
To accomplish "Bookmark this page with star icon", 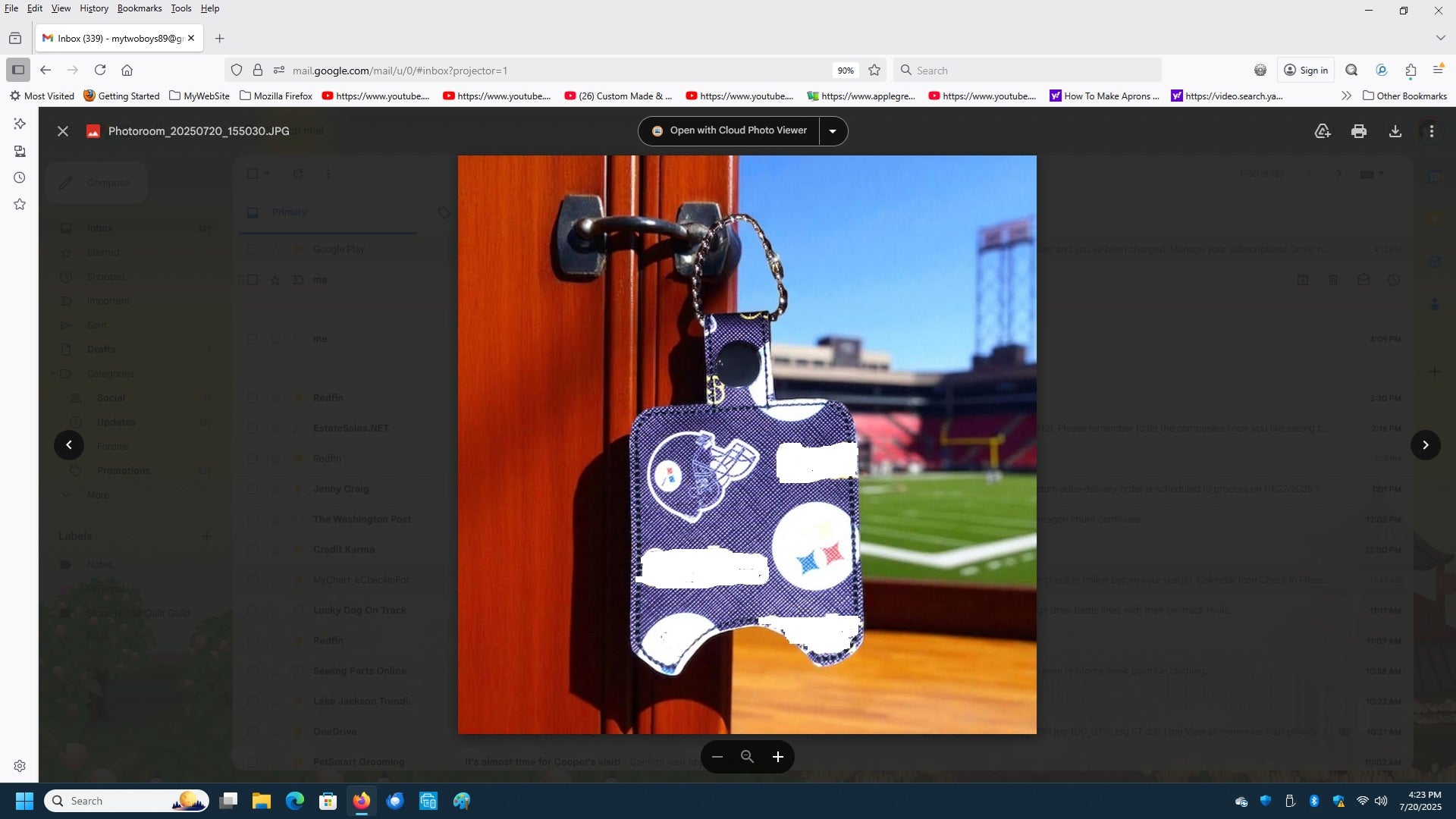I will pos(874,71).
